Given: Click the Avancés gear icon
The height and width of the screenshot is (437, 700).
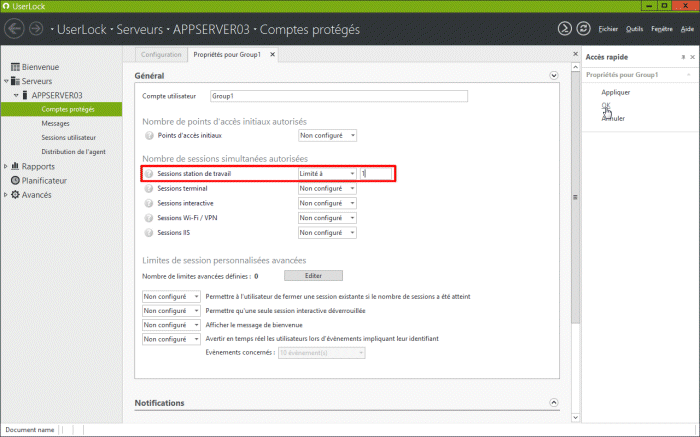Looking at the screenshot, I should coord(15,195).
